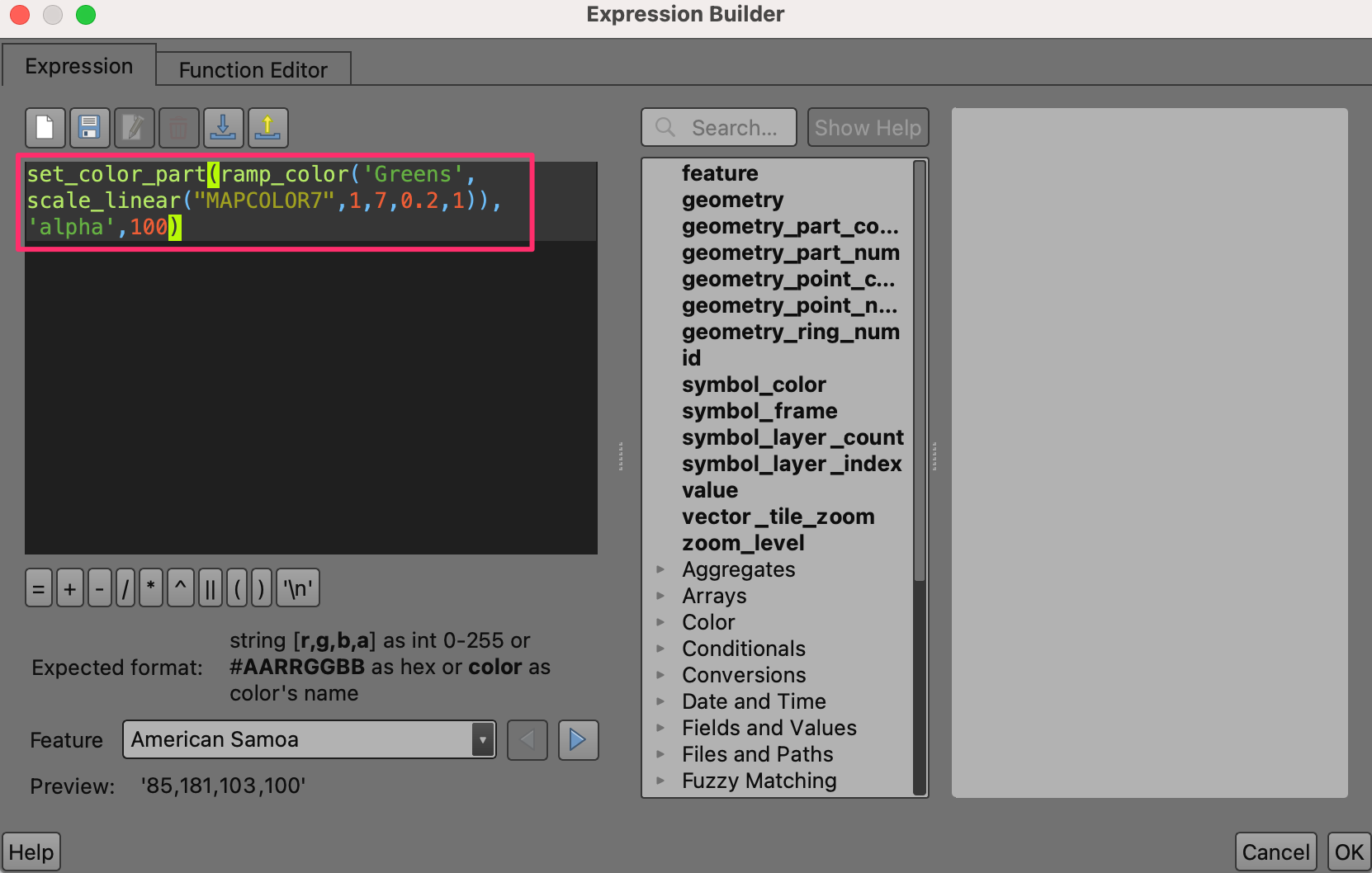The width and height of the screenshot is (1372, 873).
Task: Save expression using the floppy disk icon
Action: pyautogui.click(x=89, y=128)
